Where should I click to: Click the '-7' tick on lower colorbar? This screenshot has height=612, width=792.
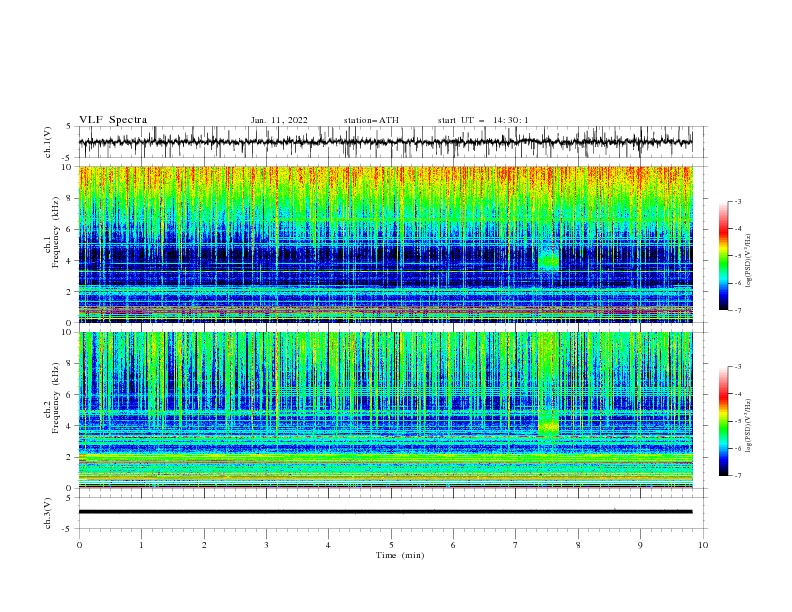[x=738, y=476]
